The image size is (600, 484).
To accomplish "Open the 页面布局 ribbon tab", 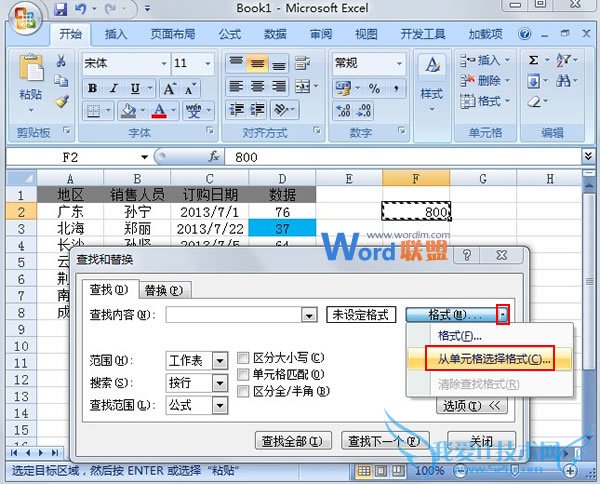I will 173,34.
